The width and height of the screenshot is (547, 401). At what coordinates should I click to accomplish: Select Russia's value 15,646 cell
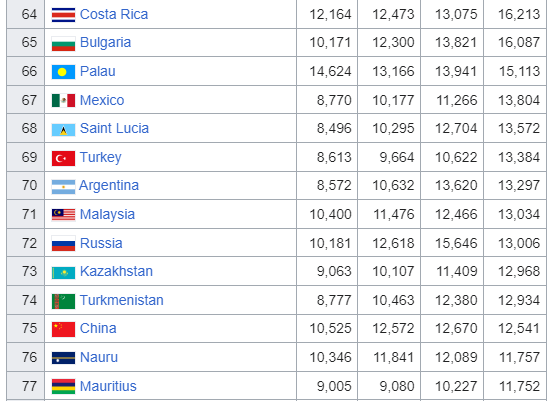(452, 243)
